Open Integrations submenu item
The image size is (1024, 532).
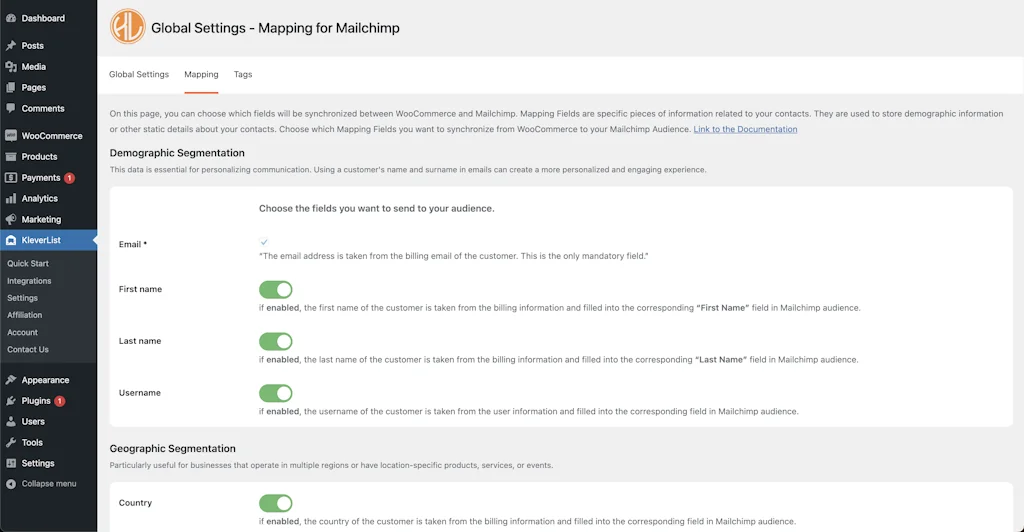pyautogui.click(x=29, y=281)
